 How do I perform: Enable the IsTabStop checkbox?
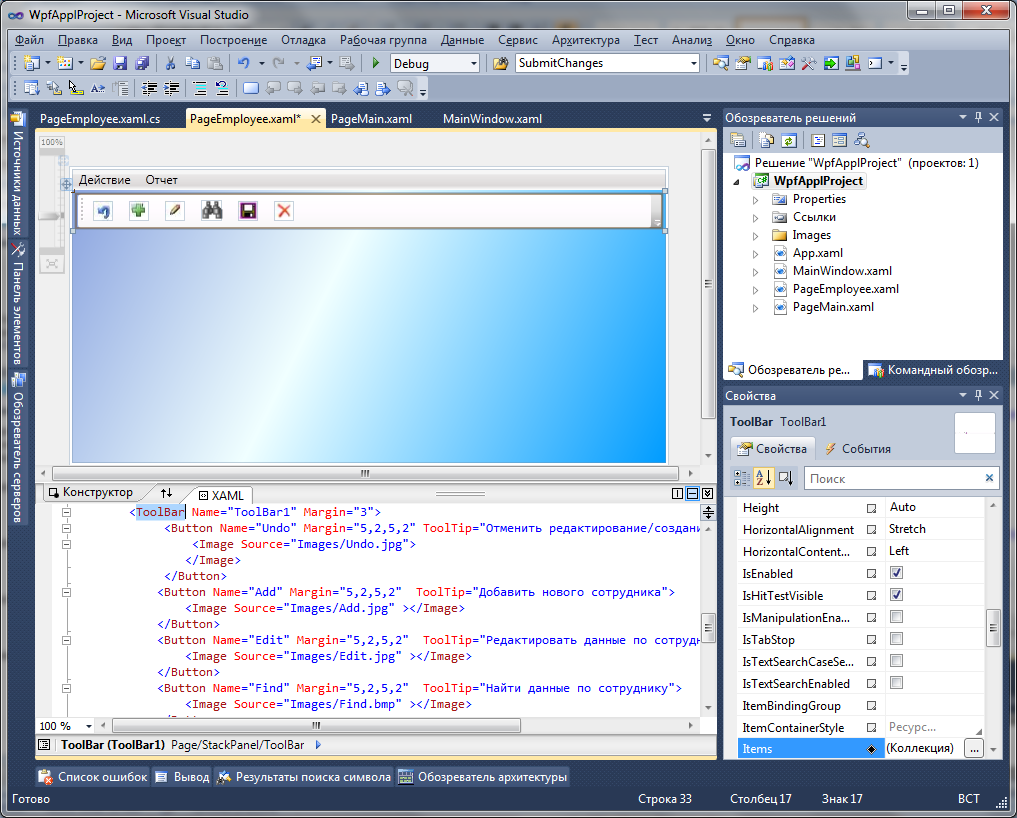896,639
